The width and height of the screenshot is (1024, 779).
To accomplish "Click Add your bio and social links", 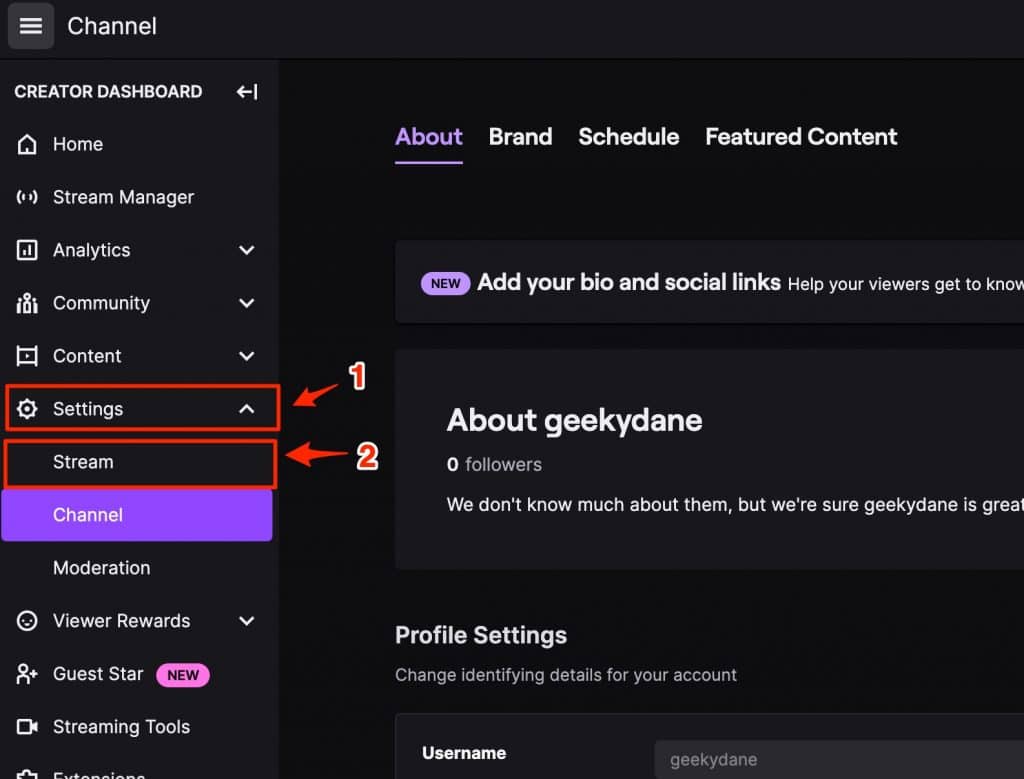I will coord(629,282).
